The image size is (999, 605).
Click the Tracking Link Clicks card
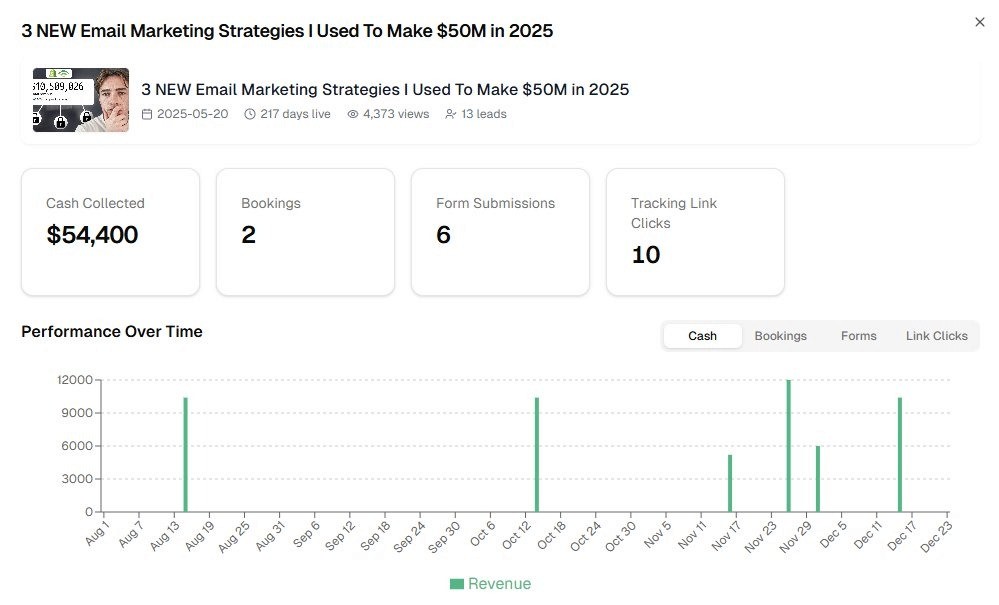coord(695,232)
